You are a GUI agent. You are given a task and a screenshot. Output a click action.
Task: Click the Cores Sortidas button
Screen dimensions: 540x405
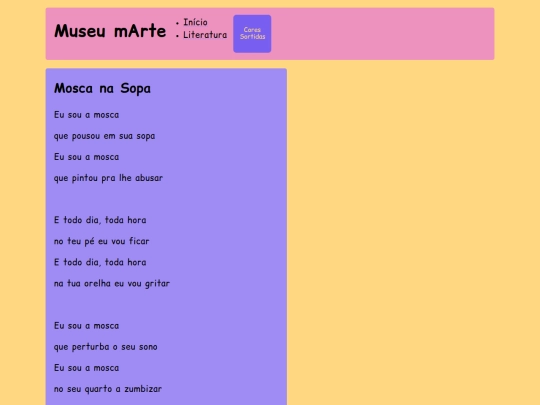252,34
